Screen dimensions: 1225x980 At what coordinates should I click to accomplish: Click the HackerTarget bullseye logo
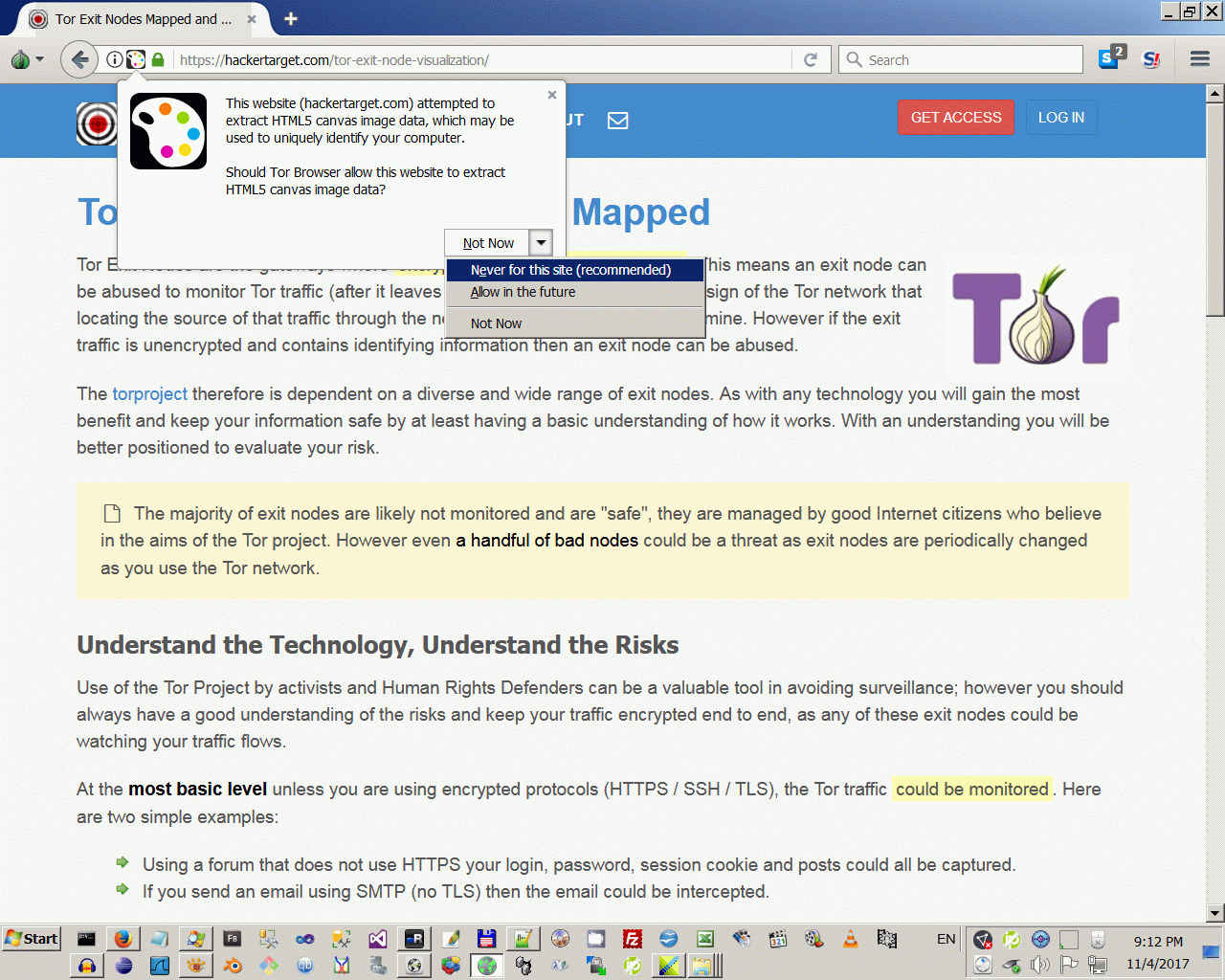[97, 123]
